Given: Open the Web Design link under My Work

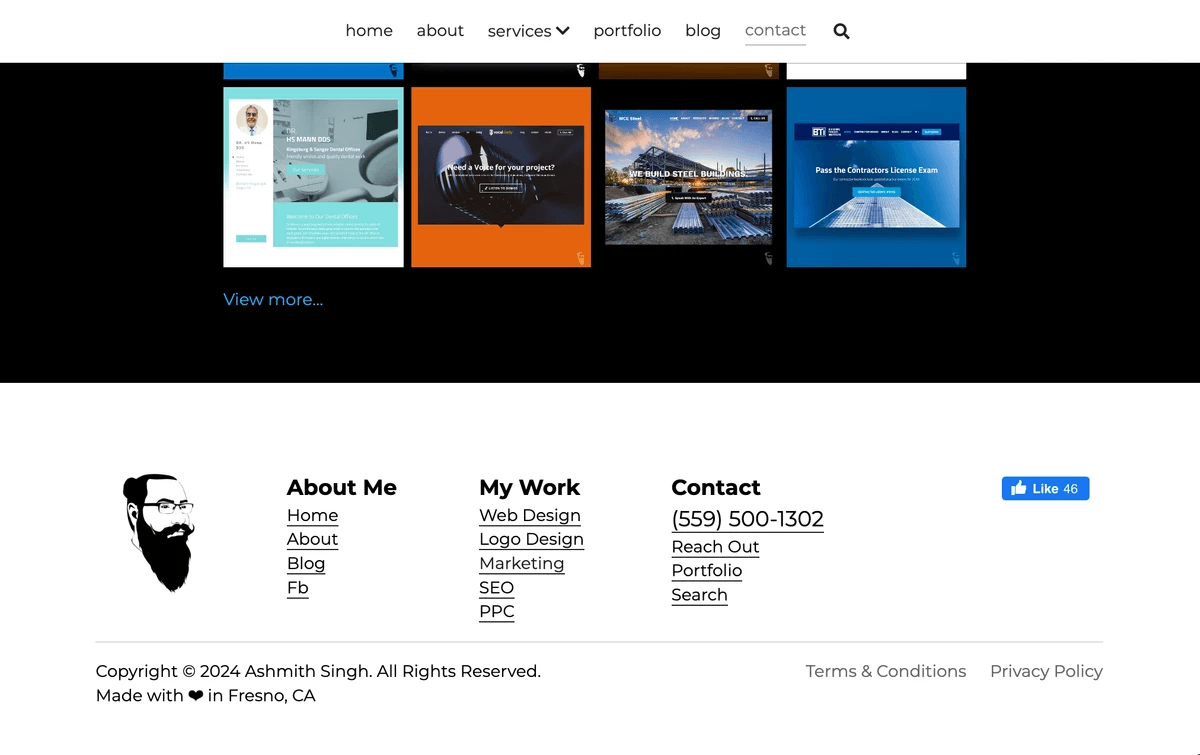Looking at the screenshot, I should tap(530, 515).
